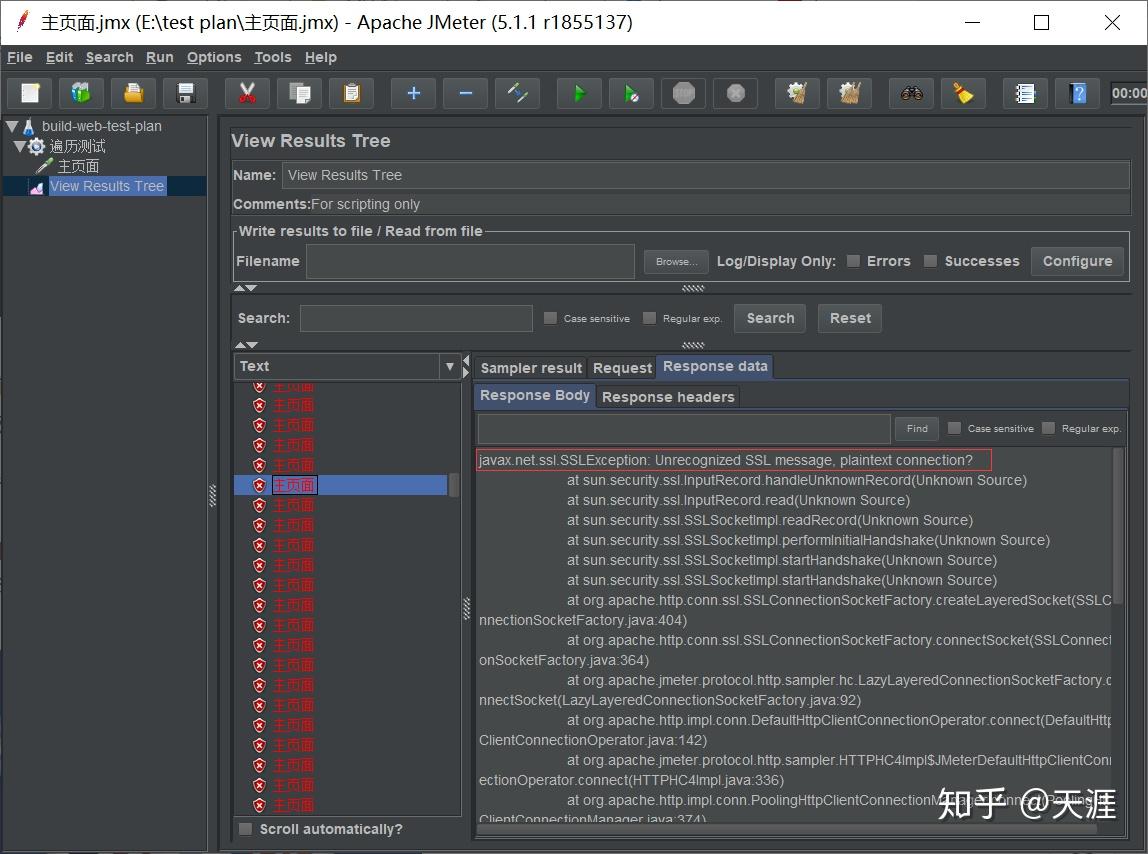The width and height of the screenshot is (1148, 854).
Task: Click the Stop test toolbar icon
Action: click(683, 93)
